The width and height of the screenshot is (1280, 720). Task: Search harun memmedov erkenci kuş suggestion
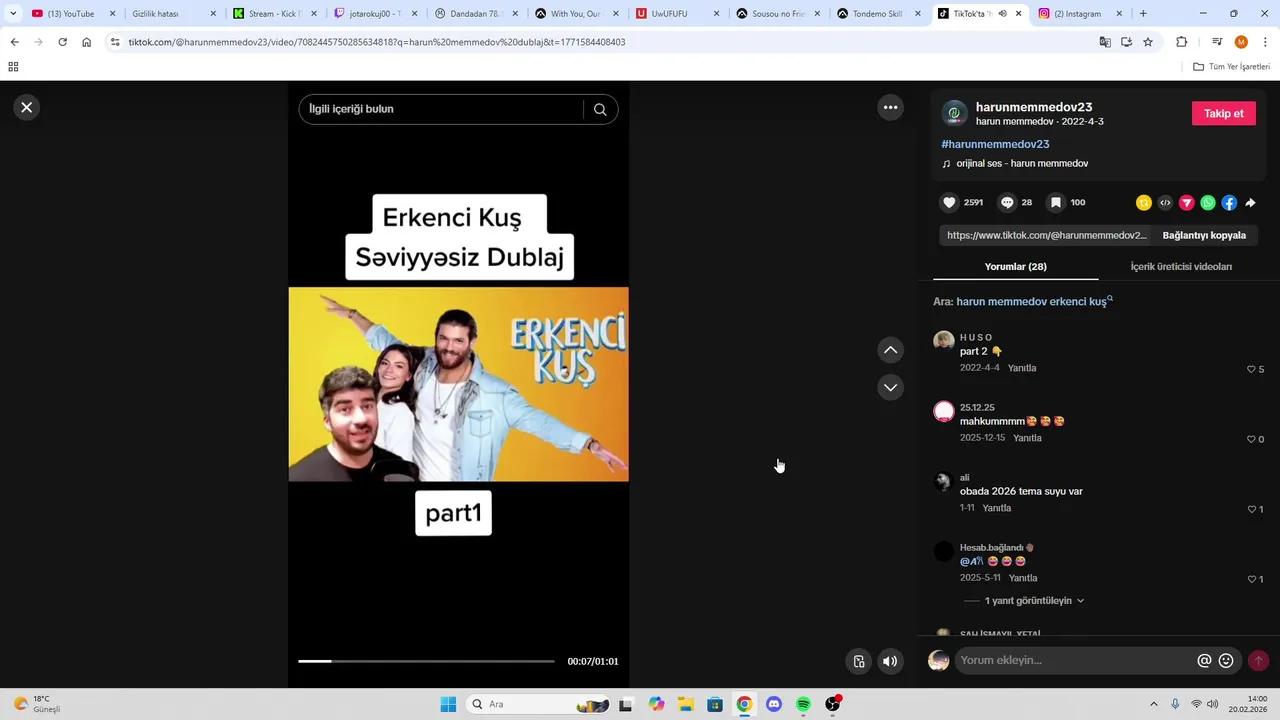click(x=1031, y=301)
